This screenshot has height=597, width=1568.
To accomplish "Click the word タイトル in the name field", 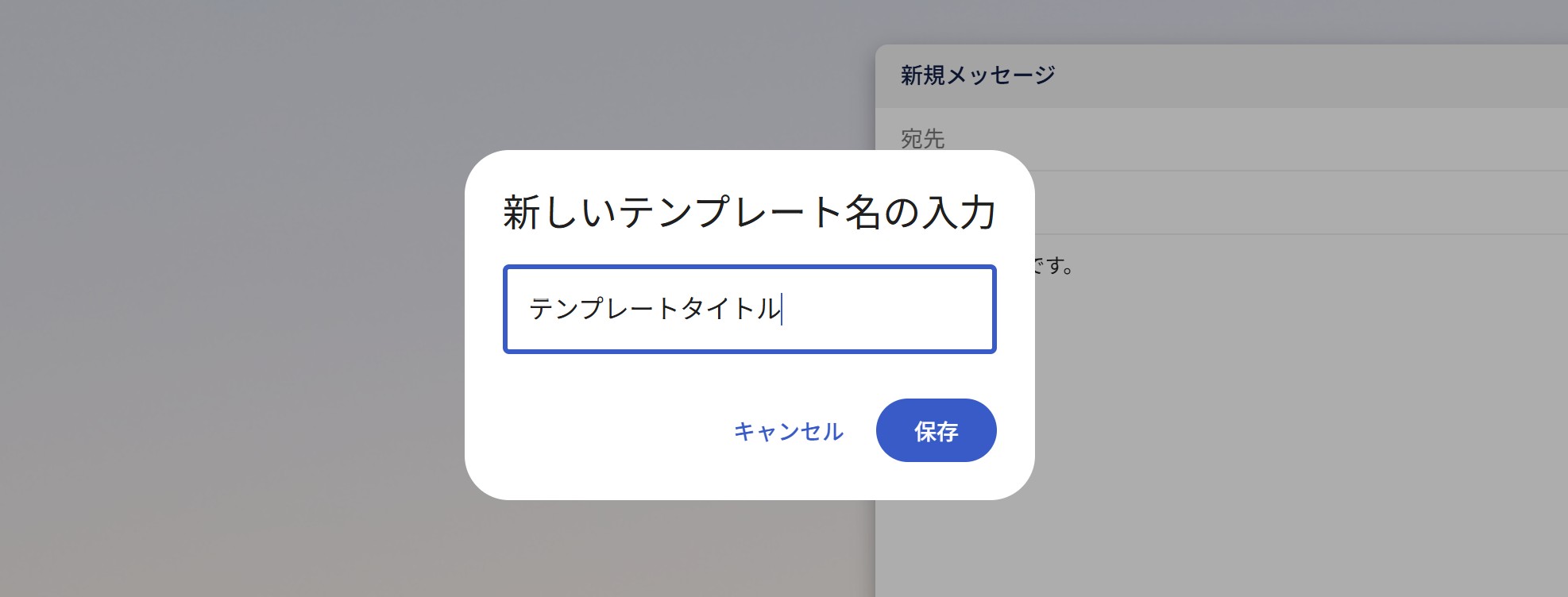I will click(732, 309).
